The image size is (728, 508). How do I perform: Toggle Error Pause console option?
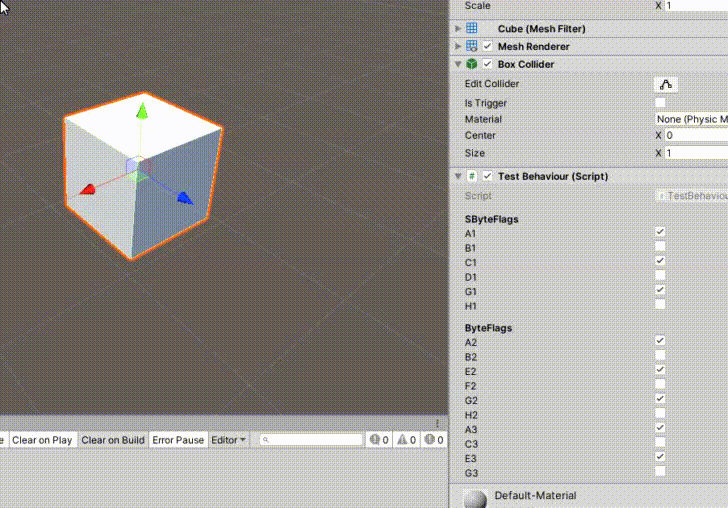point(178,439)
